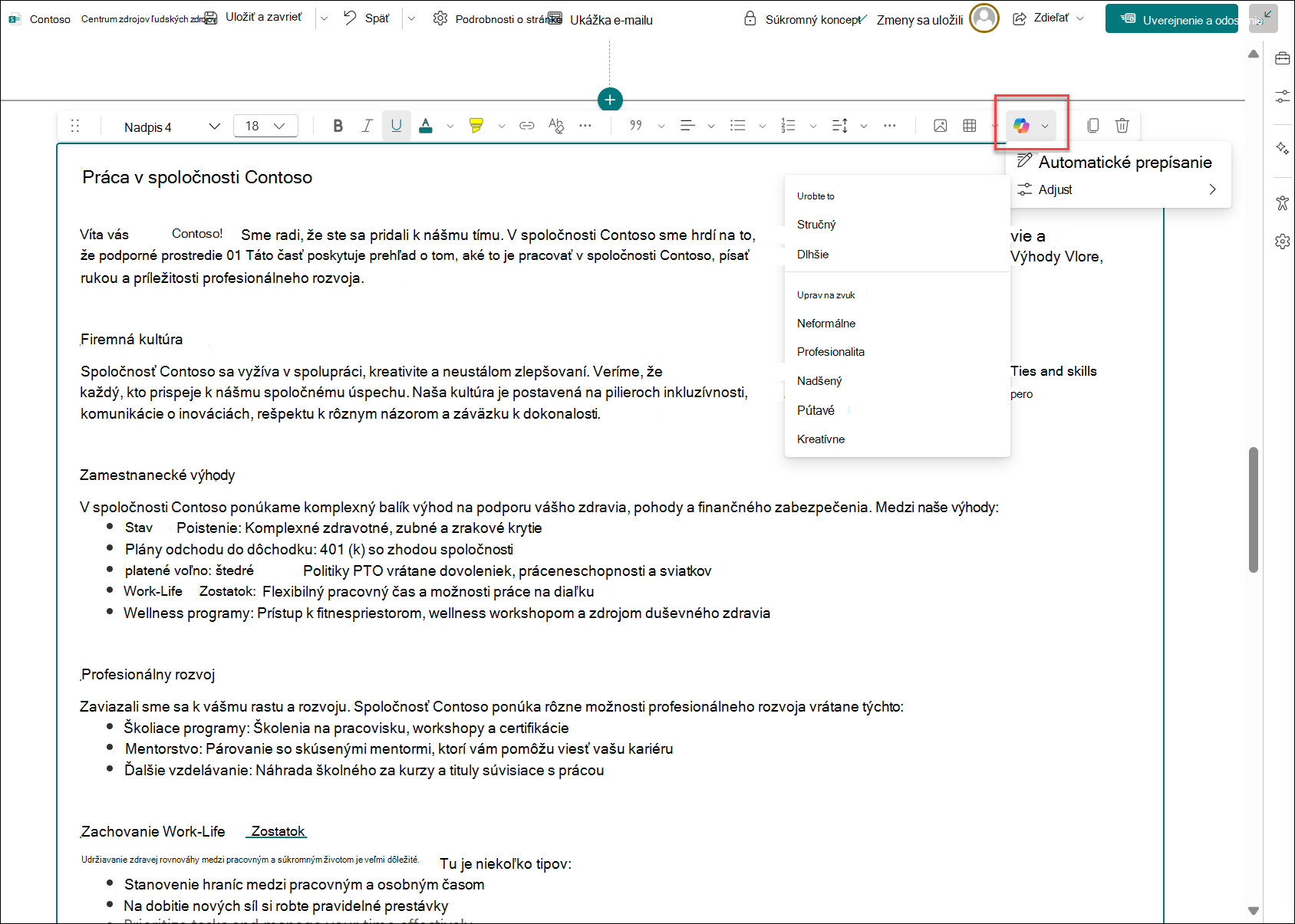Expand the quote style chevron
1295x924 pixels.
click(661, 127)
